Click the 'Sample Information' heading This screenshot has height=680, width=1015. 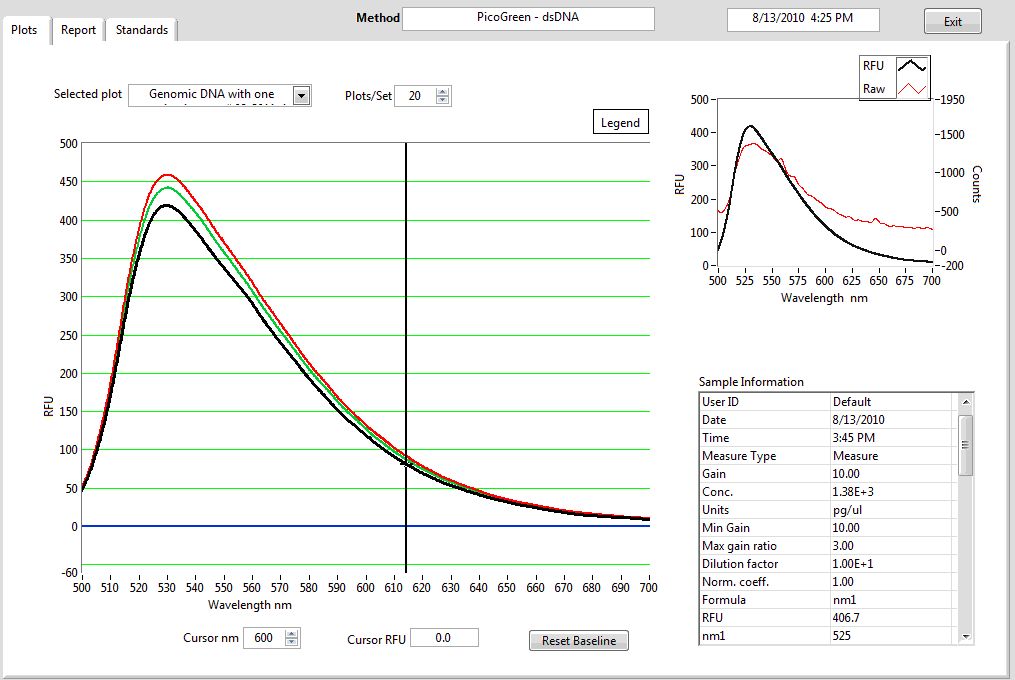(751, 382)
